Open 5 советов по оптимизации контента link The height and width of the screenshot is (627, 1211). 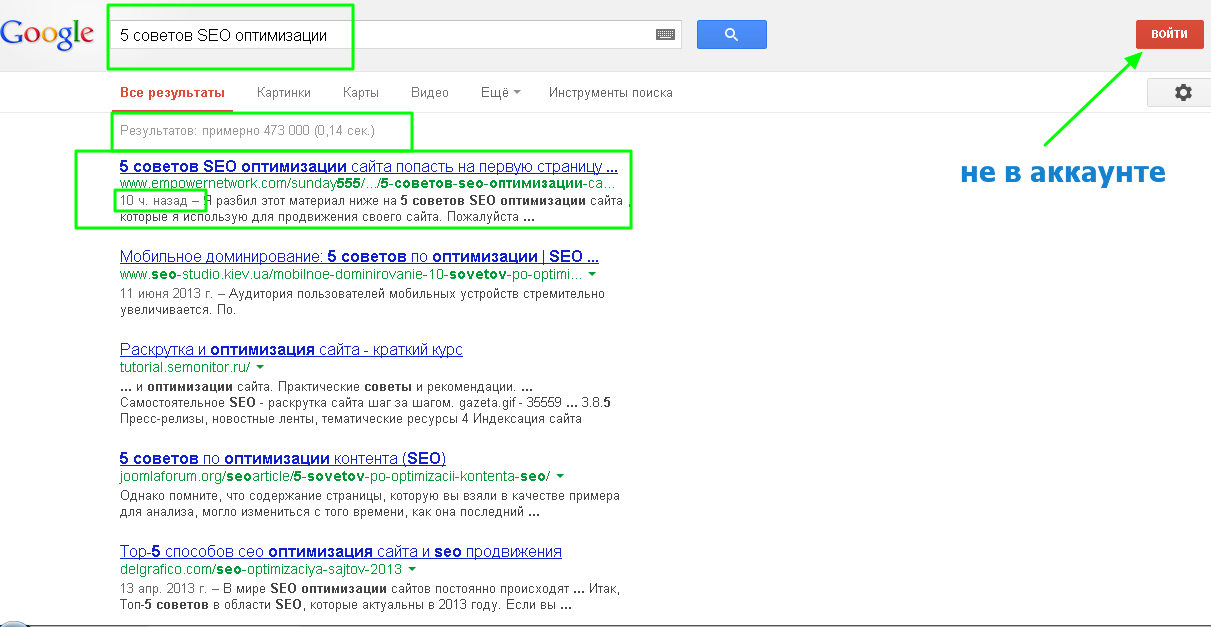tap(282, 458)
